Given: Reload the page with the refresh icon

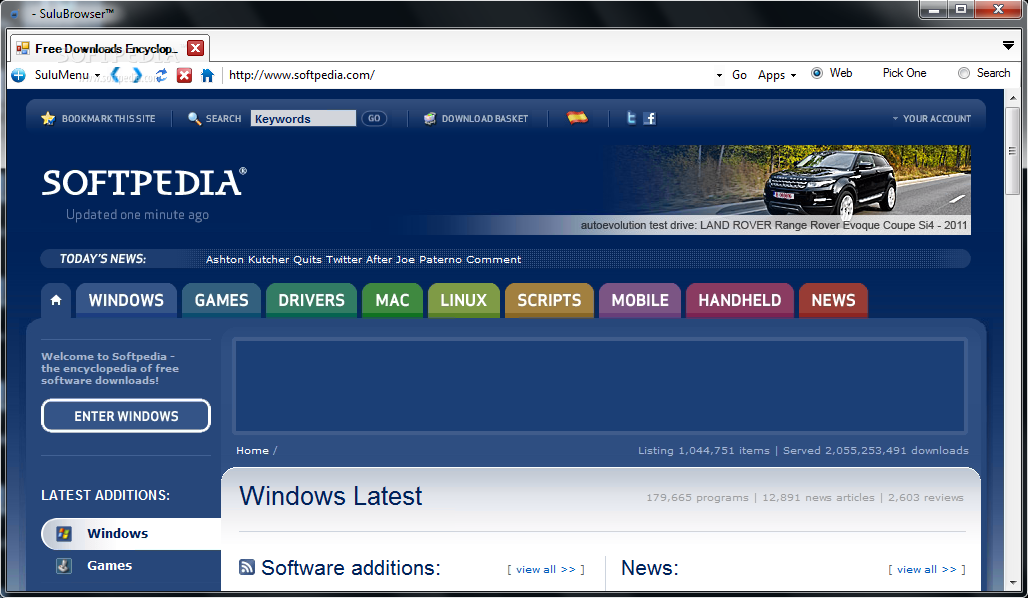Looking at the screenshot, I should click(161, 75).
